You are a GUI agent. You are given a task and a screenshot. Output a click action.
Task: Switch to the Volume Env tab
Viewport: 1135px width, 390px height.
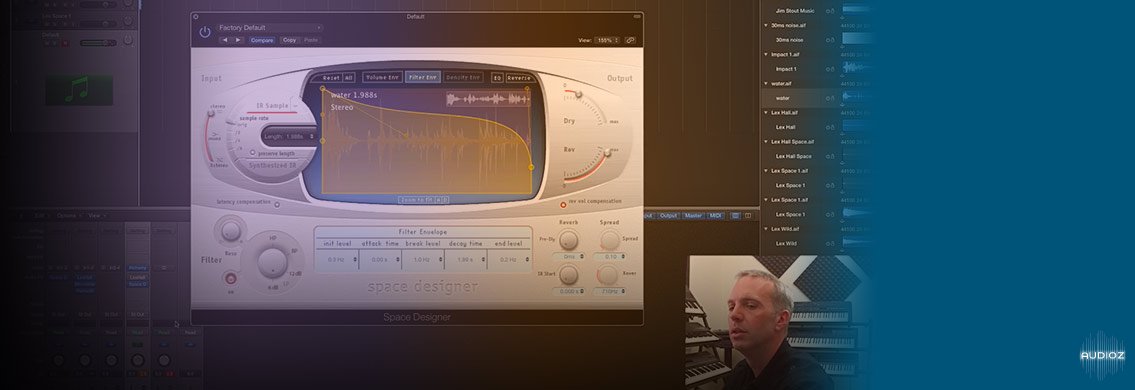(381, 77)
